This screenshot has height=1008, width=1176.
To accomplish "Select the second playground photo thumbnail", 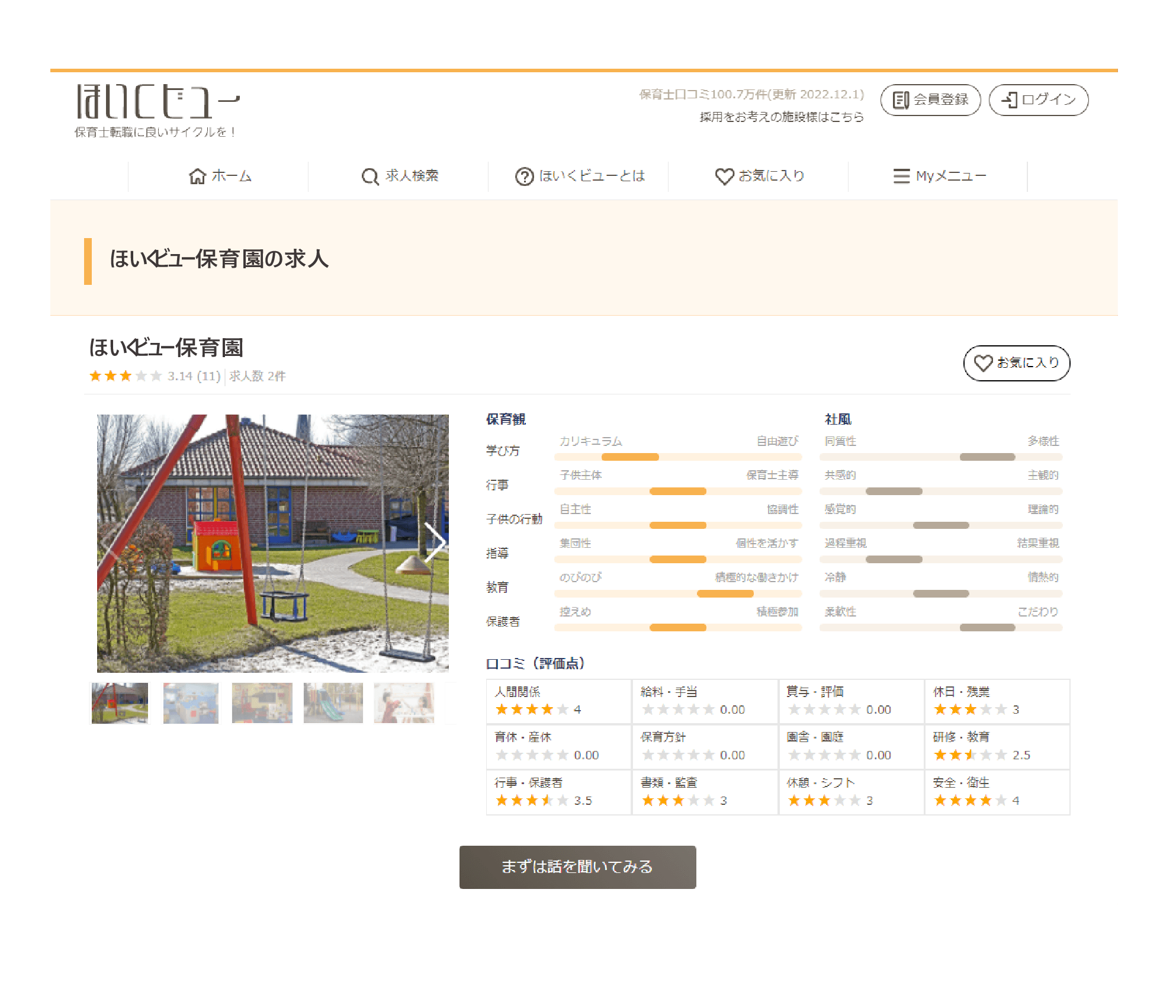I will pos(191,703).
